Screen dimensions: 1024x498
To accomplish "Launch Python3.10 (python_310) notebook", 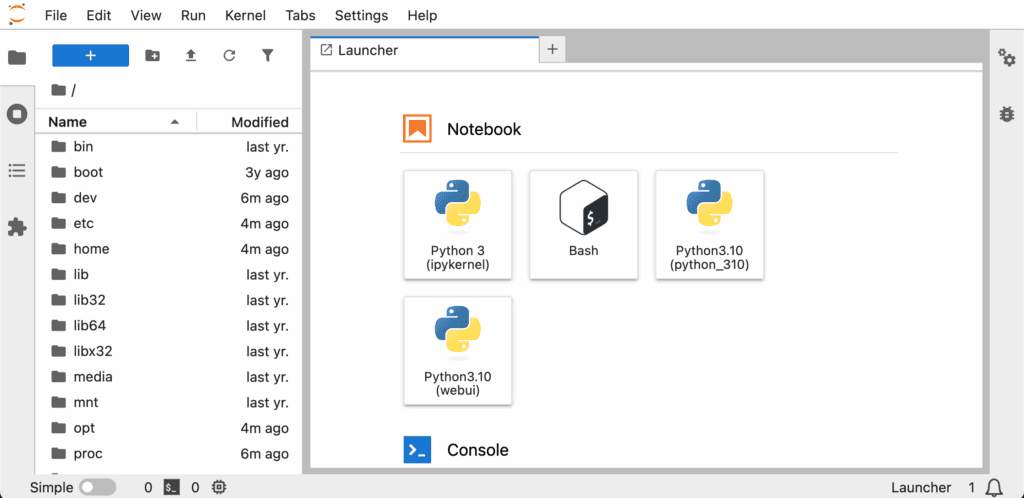I will click(x=709, y=225).
